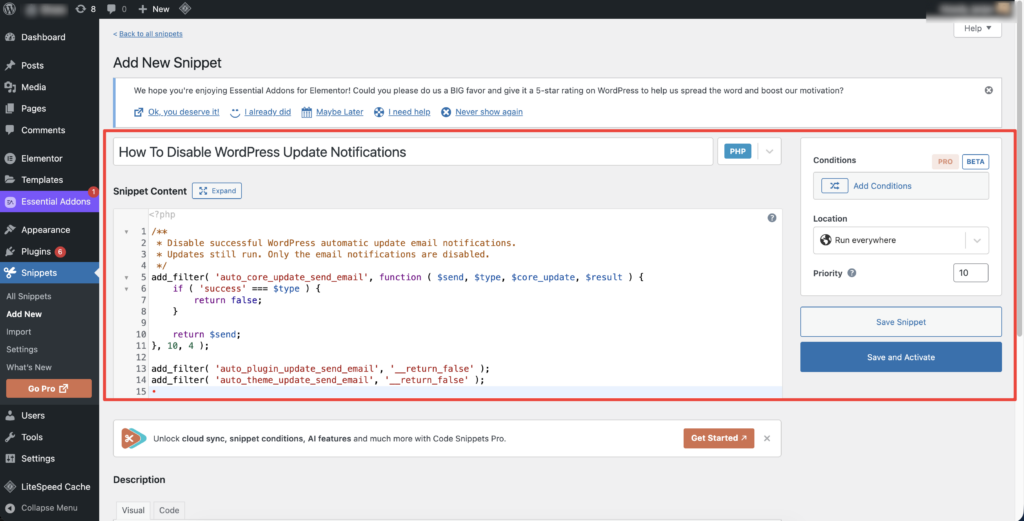The width and height of the screenshot is (1024, 521).
Task: Open the Appearance menu
Action: click(45, 230)
